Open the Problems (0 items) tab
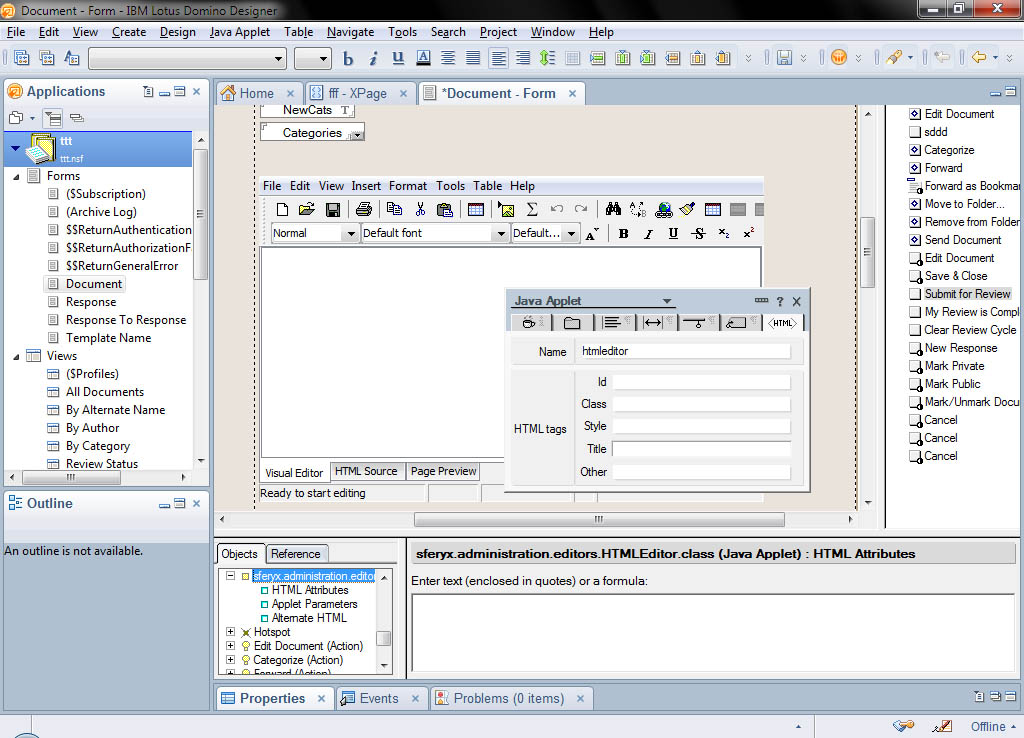The width and height of the screenshot is (1024, 738). 509,698
